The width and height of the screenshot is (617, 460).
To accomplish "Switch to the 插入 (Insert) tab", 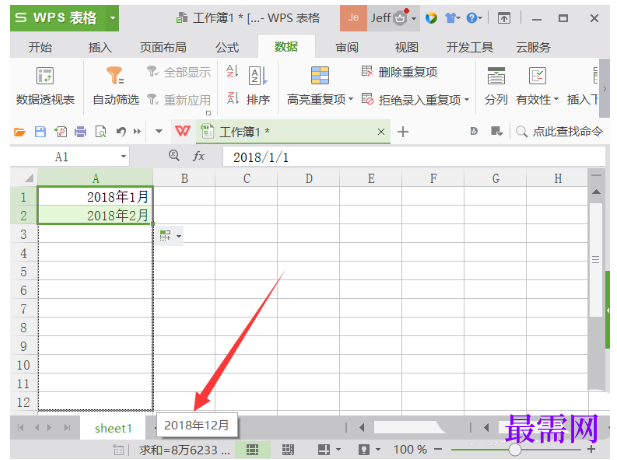I will click(x=100, y=48).
